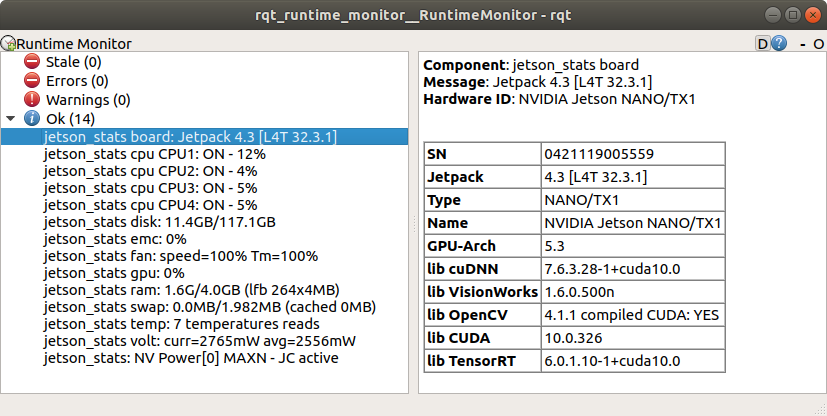Image resolution: width=827 pixels, height=416 pixels.
Task: Click the Component jetson_stats board line
Action: [x=531, y=65]
